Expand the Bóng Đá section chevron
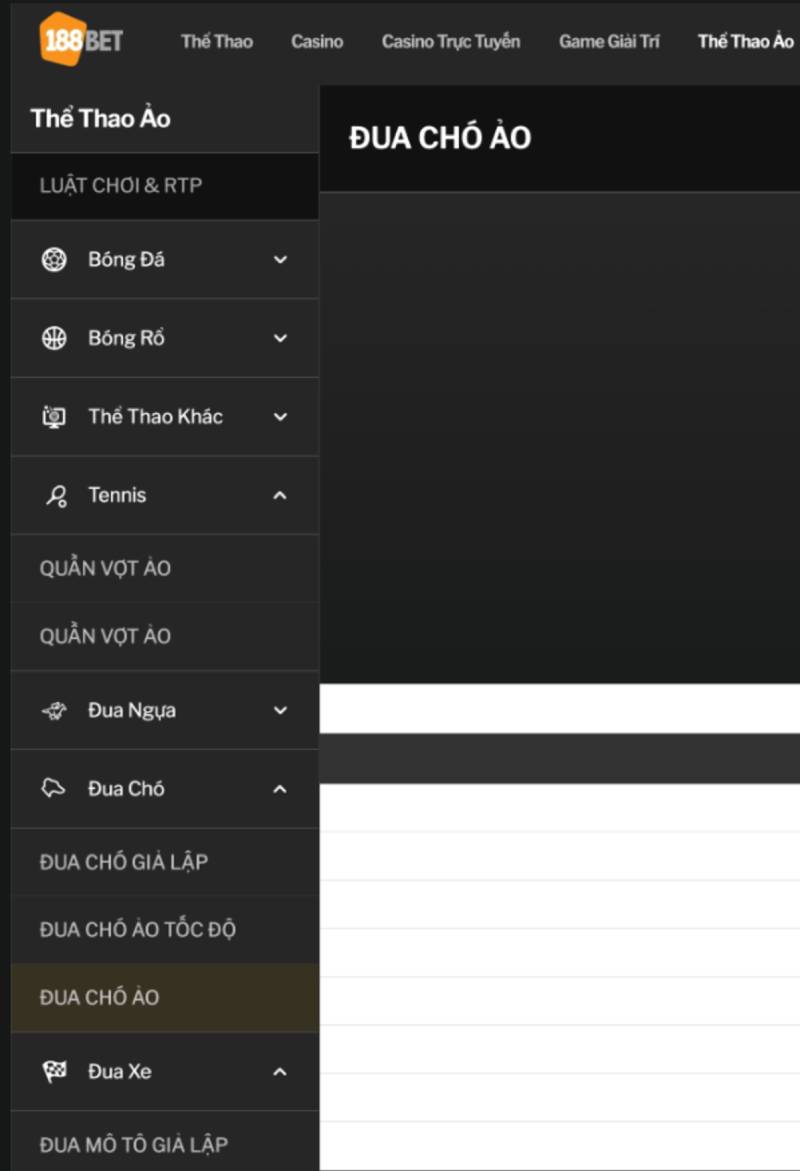 [x=280, y=260]
